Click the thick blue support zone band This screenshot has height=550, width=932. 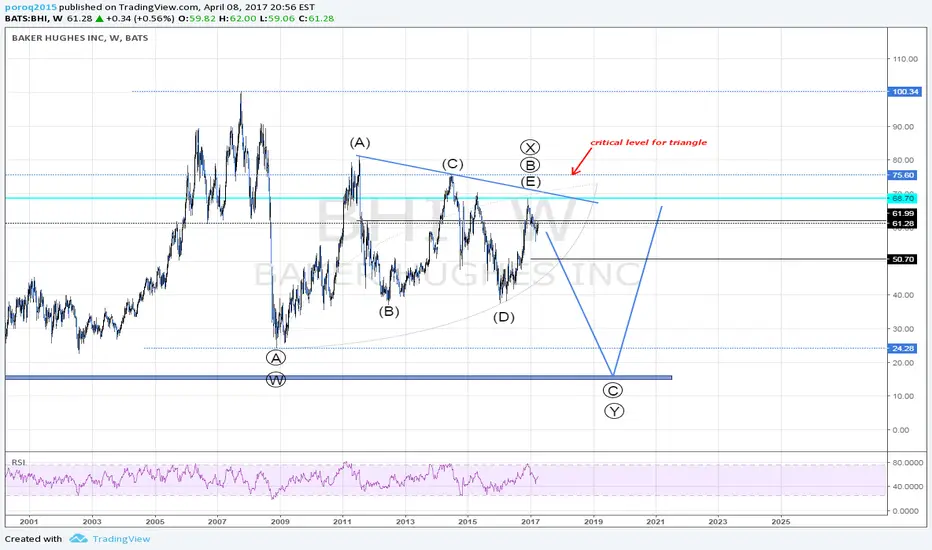point(338,377)
